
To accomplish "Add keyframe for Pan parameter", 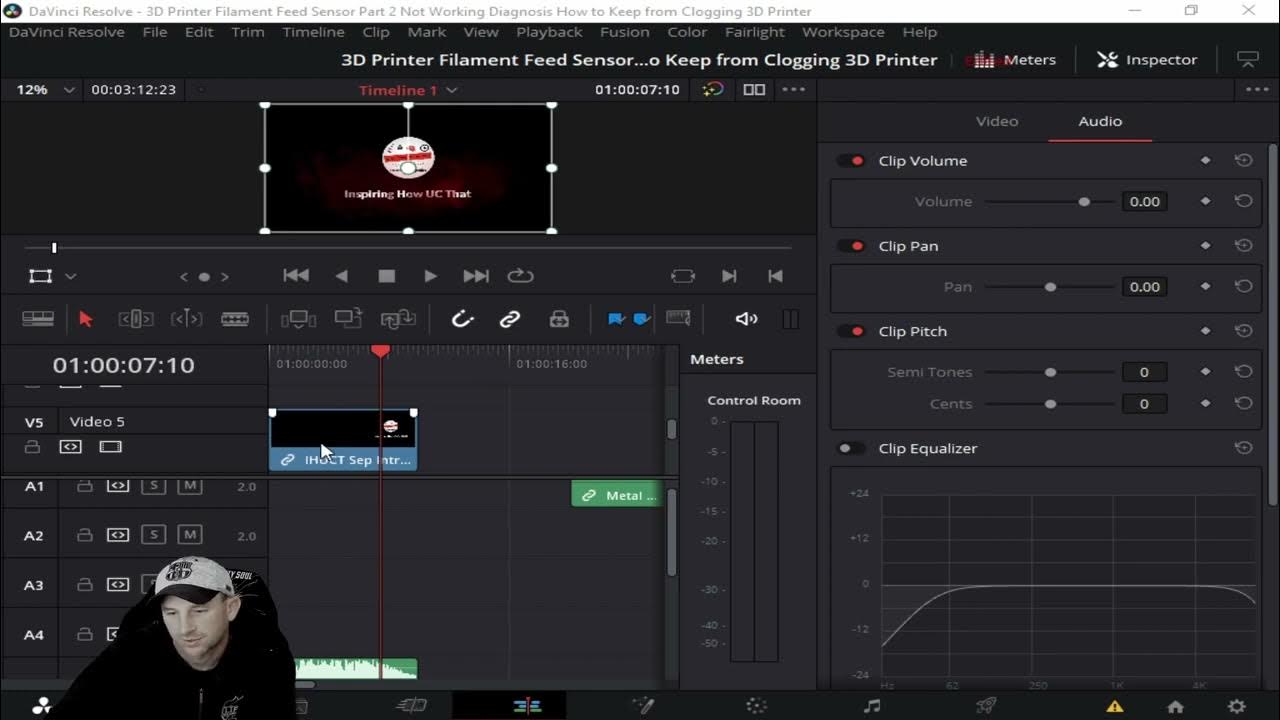I will coord(1205,287).
